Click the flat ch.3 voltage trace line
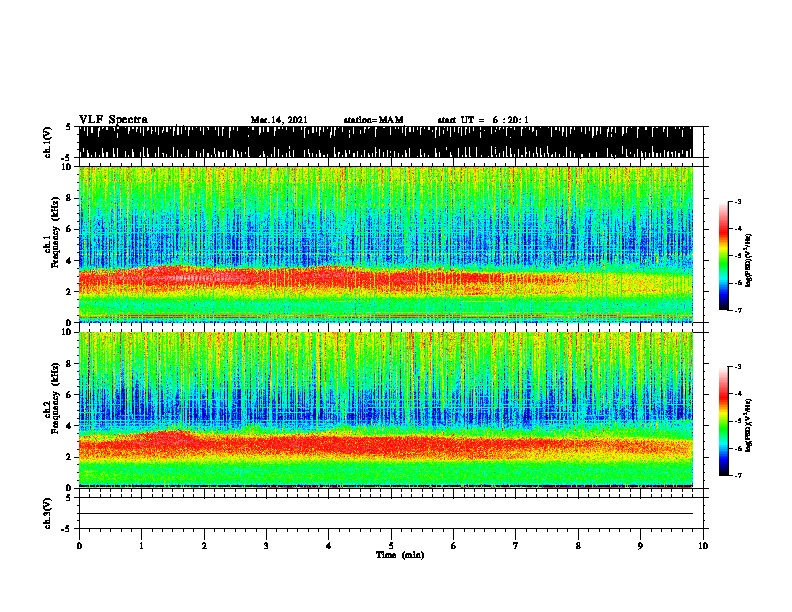 coord(385,514)
